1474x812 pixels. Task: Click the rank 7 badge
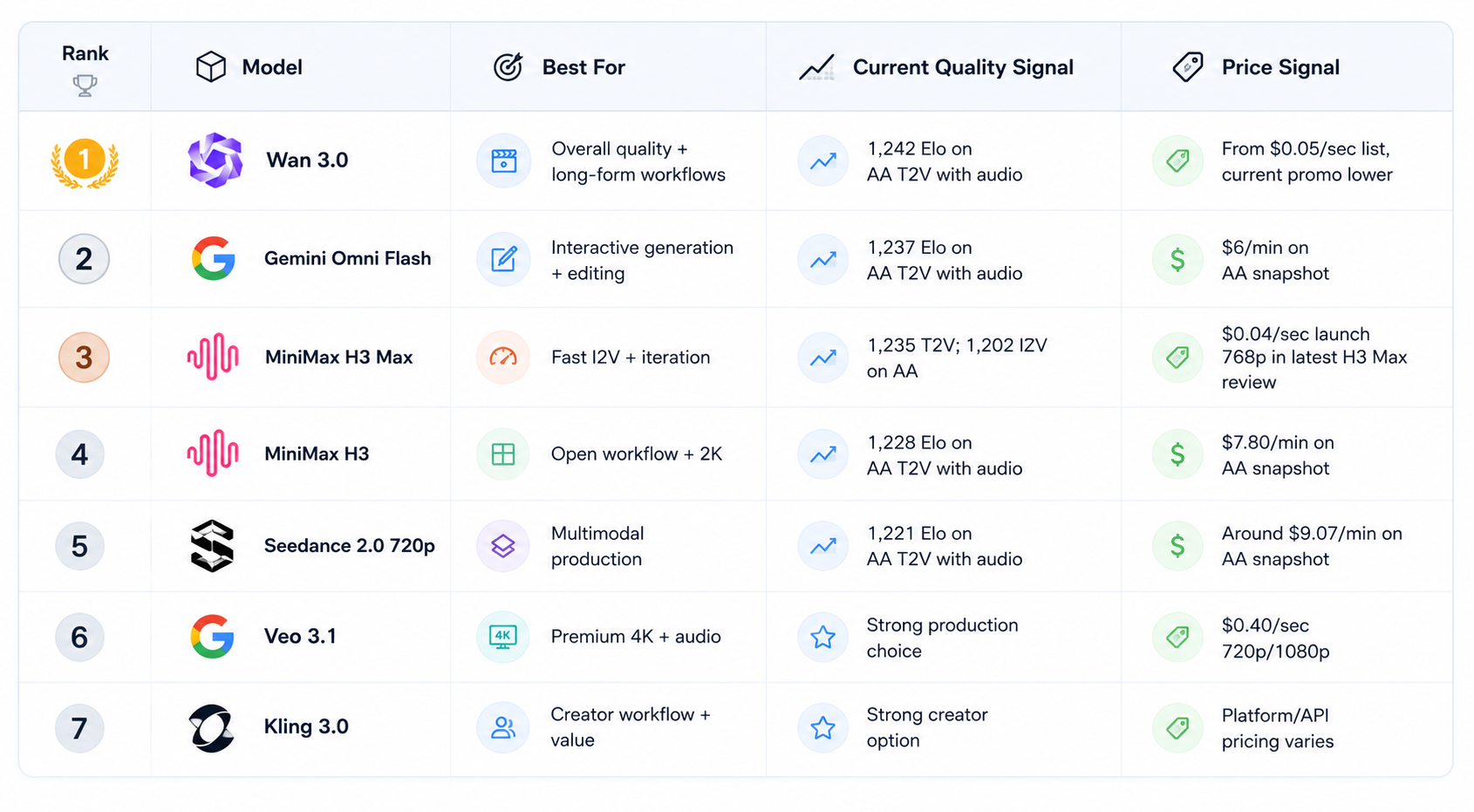point(79,728)
